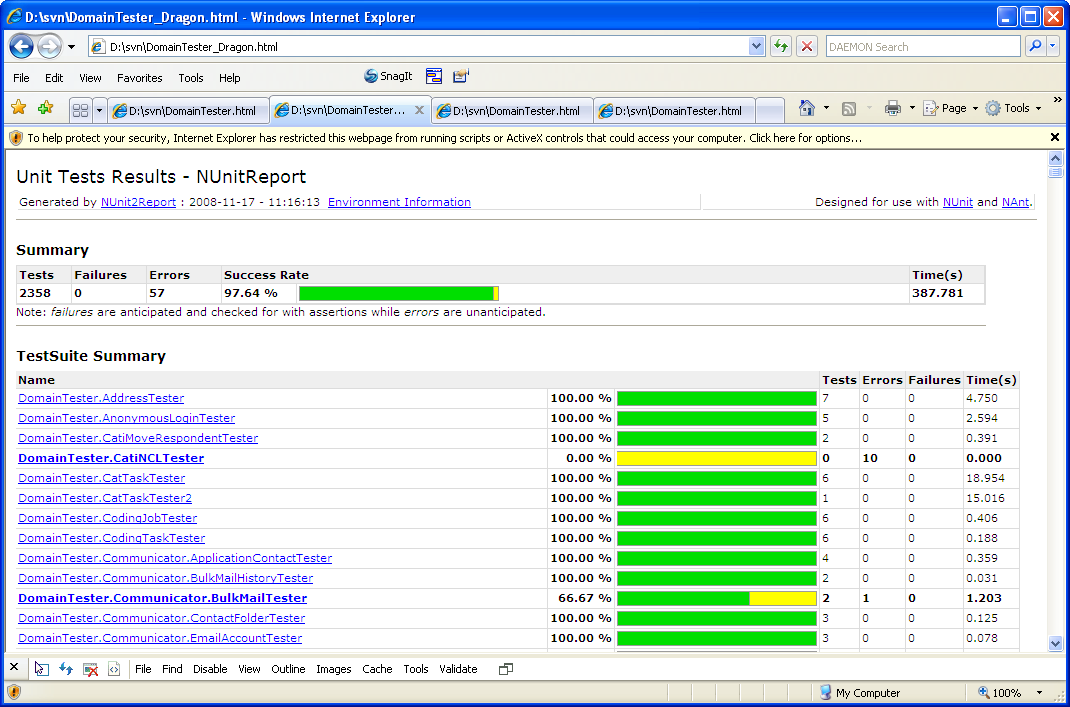This screenshot has height=707, width=1070.
Task: Refresh the page with the green arrows icon
Action: pyautogui.click(x=780, y=47)
